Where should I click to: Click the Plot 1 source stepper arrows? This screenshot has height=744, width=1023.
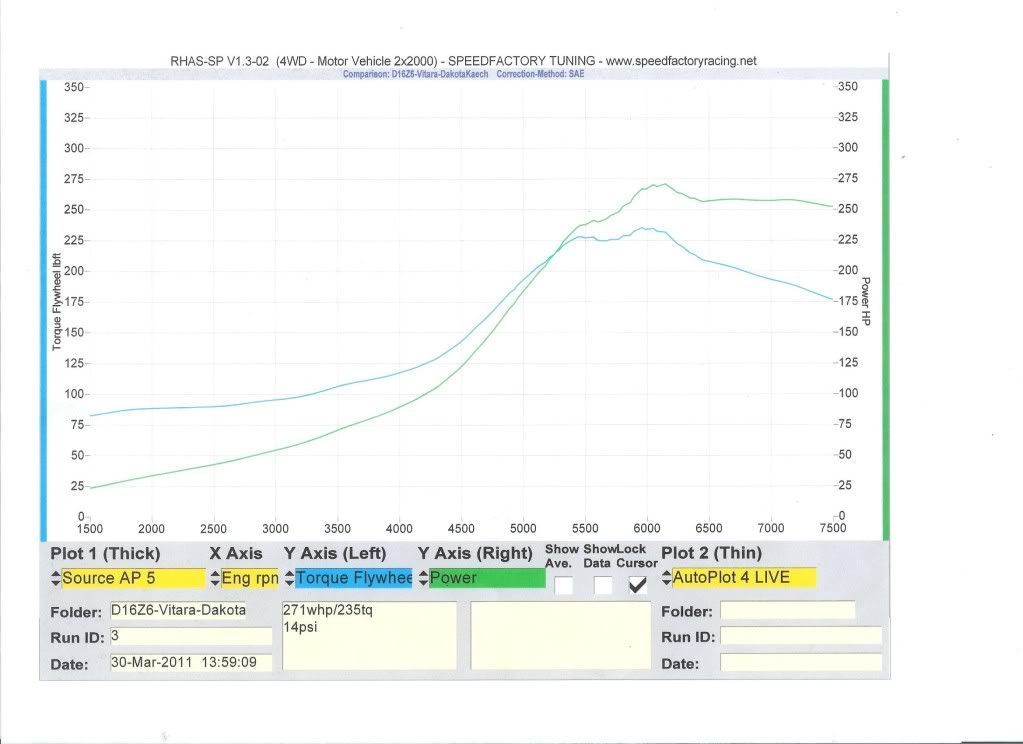click(55, 578)
